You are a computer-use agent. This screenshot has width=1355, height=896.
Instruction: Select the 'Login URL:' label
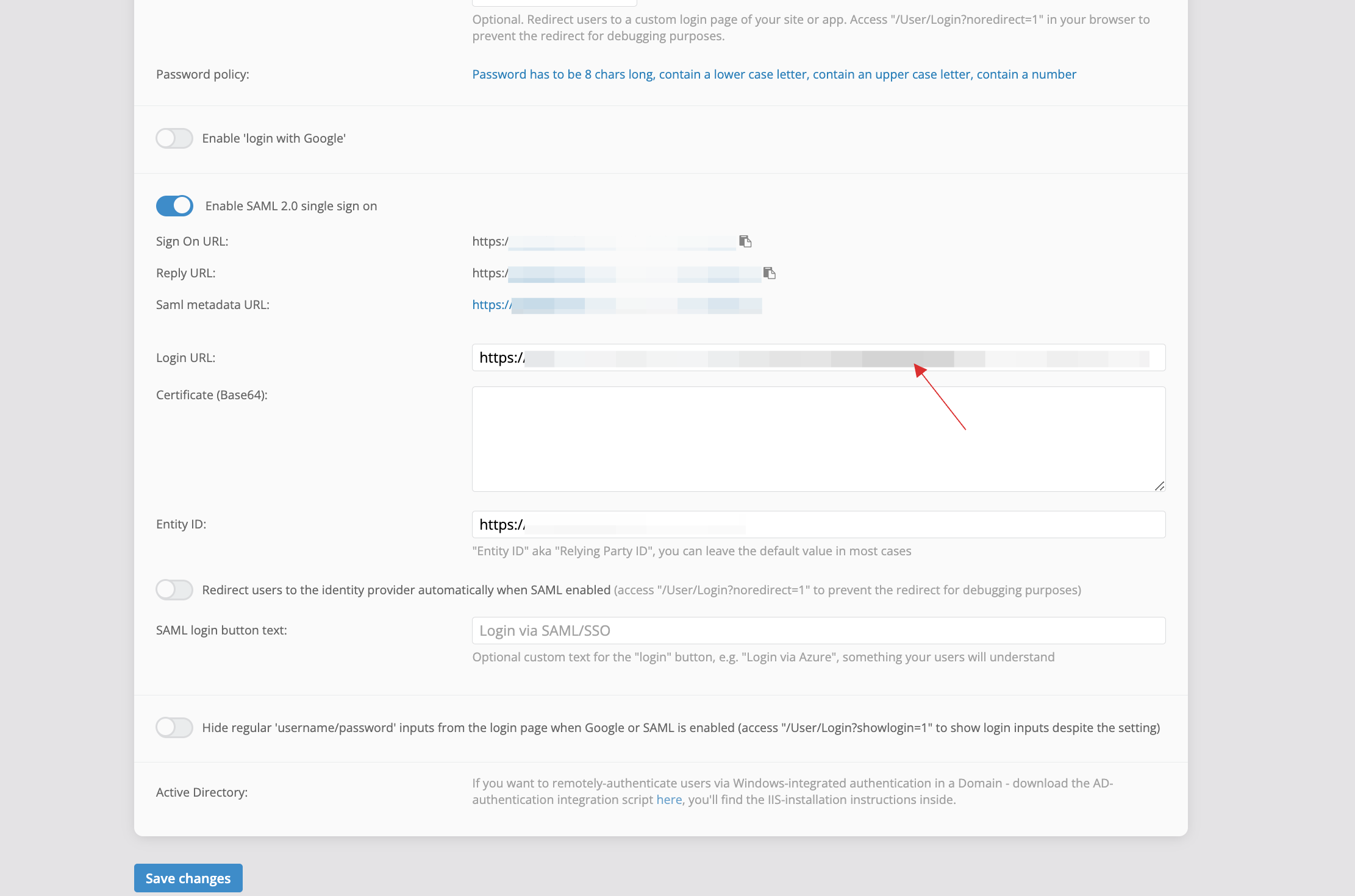pos(186,358)
